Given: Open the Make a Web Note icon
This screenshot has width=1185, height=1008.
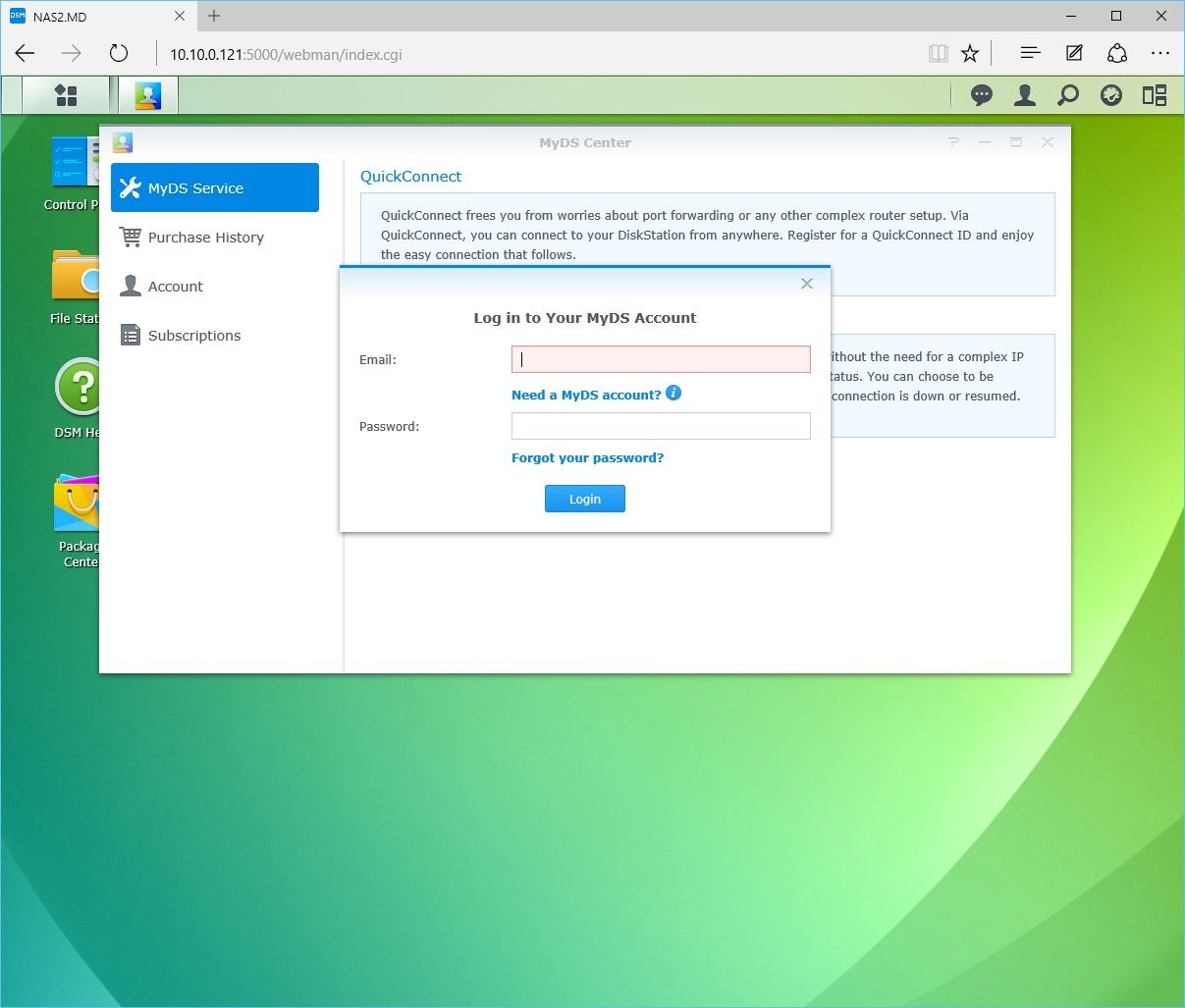Looking at the screenshot, I should point(1074,54).
